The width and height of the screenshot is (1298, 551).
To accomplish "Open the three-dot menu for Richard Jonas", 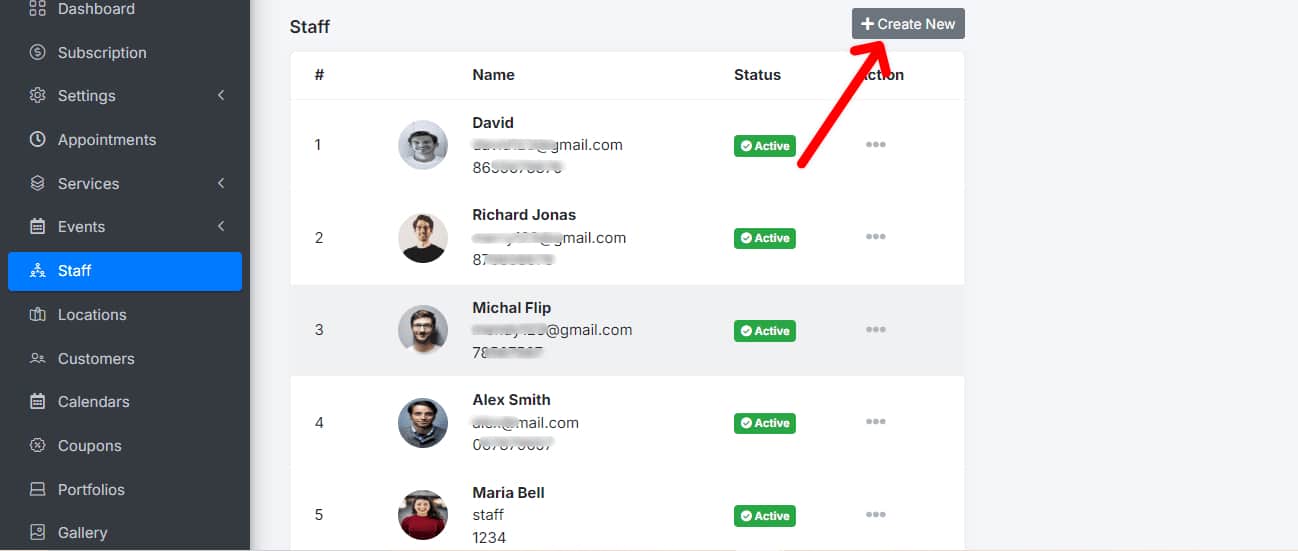I will [x=875, y=237].
